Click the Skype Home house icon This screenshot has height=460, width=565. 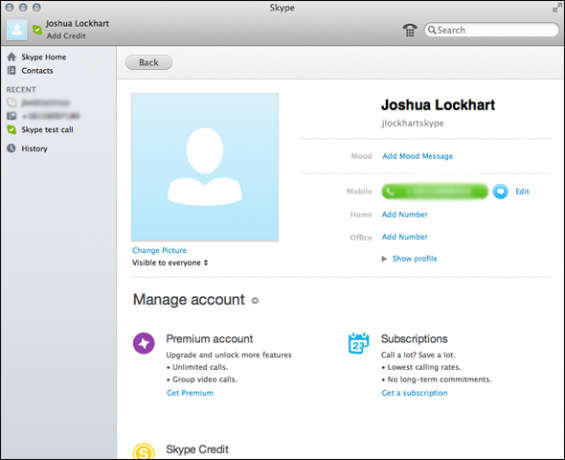[12, 57]
